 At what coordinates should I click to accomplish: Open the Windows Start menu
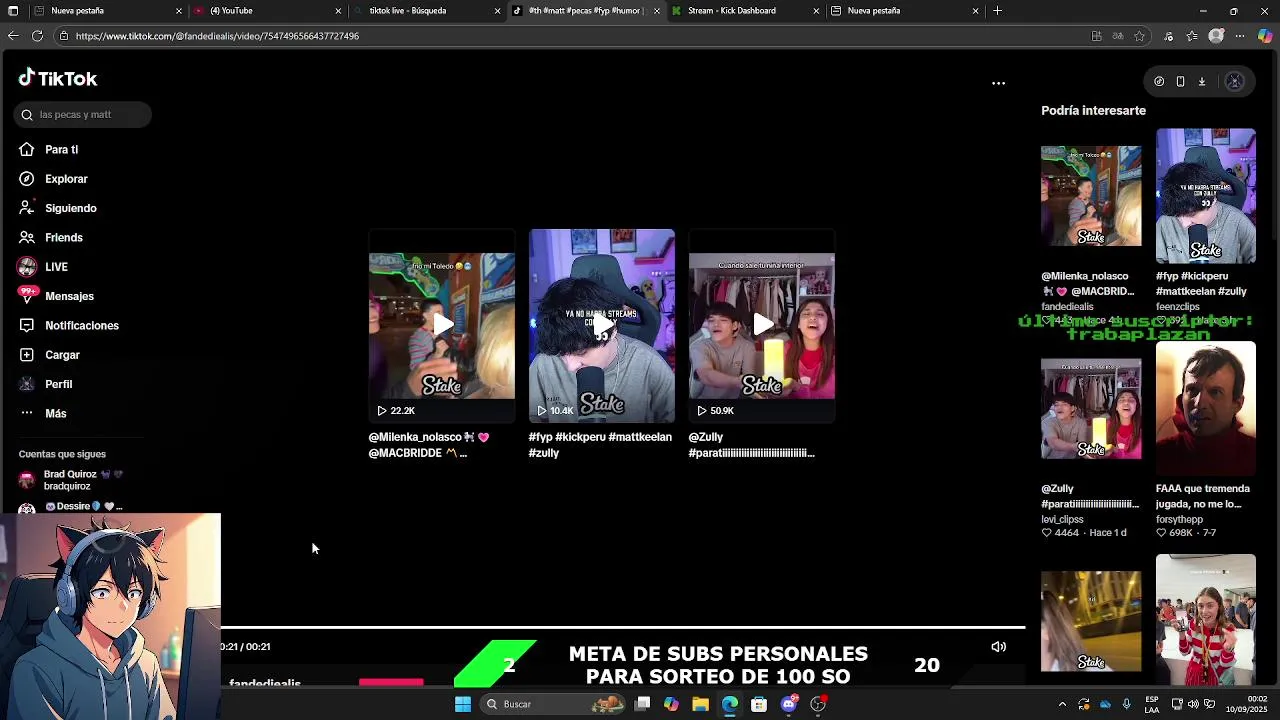pos(463,704)
